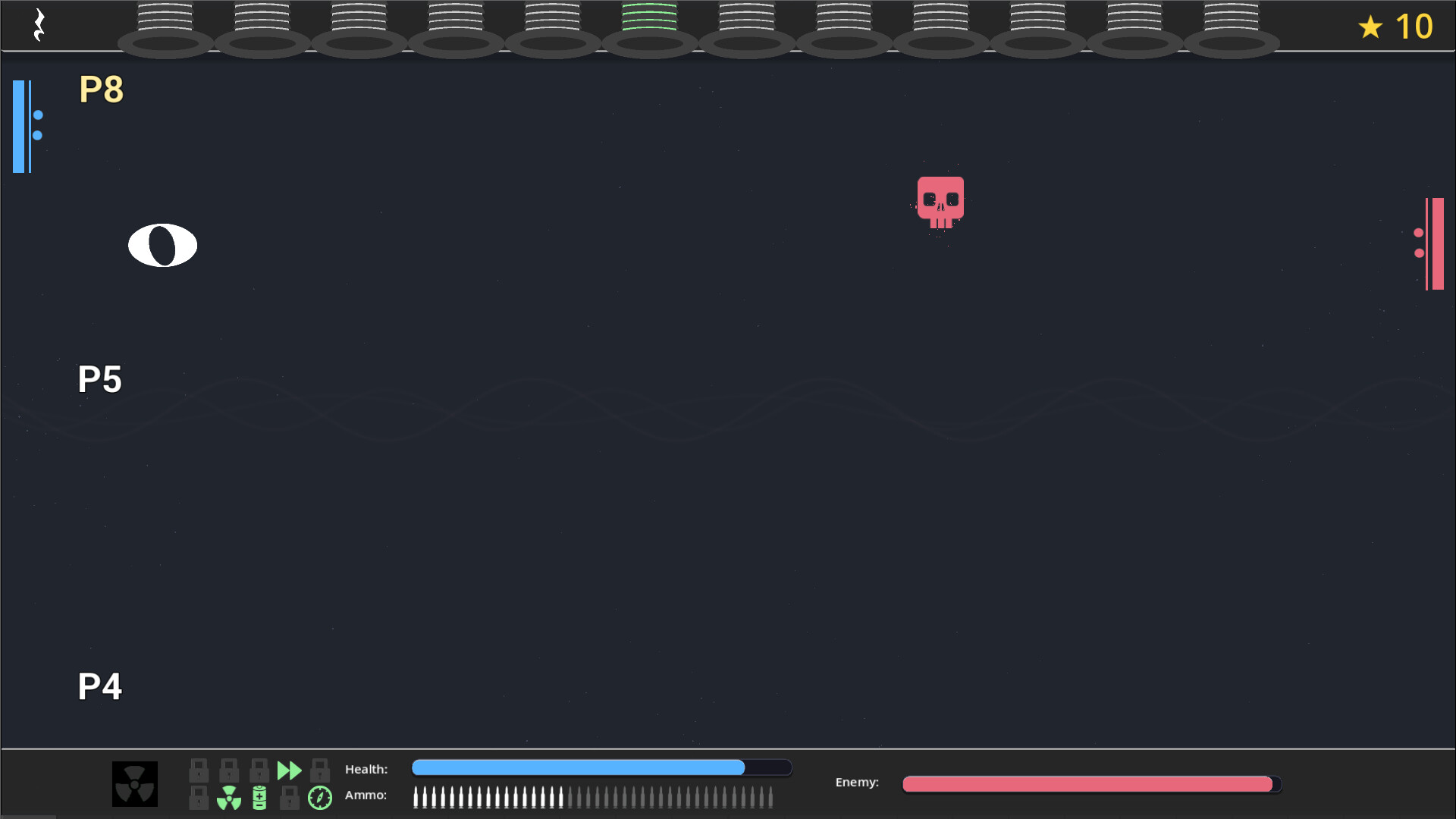This screenshot has width=1456, height=819.
Task: Click the Ammo: label
Action: coord(366,795)
